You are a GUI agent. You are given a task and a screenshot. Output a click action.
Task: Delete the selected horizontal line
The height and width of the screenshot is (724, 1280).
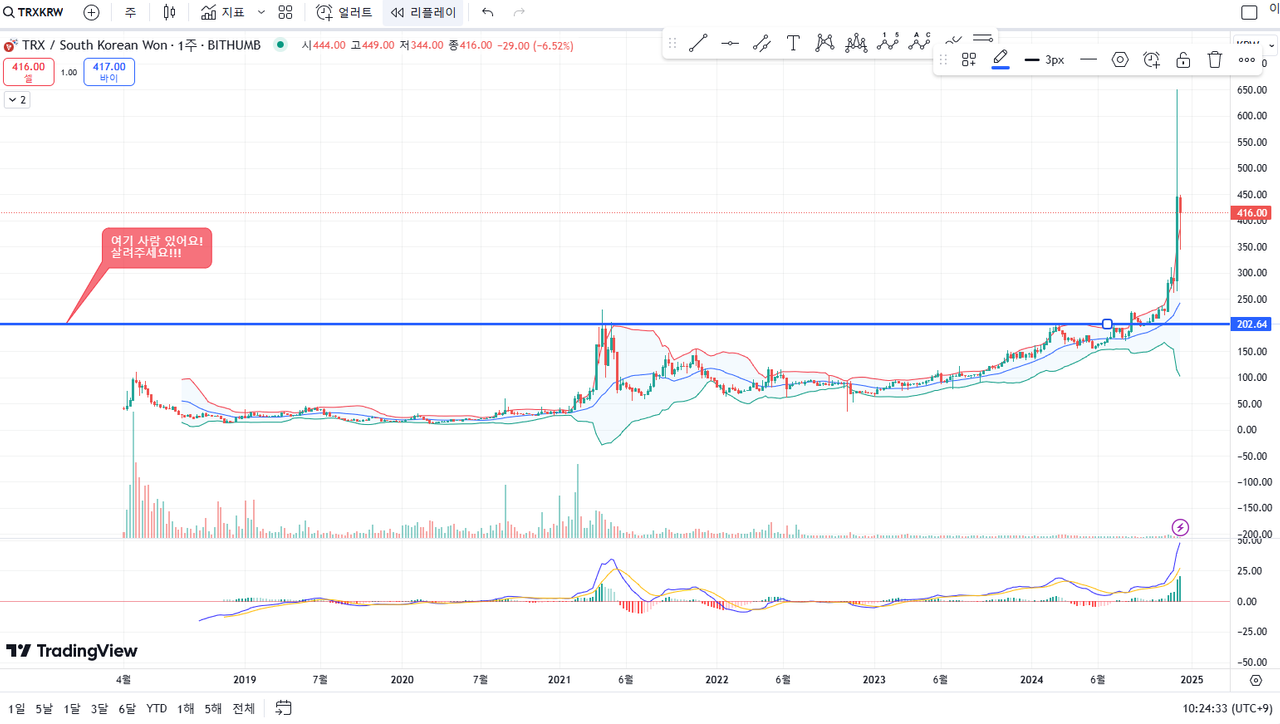1215,60
